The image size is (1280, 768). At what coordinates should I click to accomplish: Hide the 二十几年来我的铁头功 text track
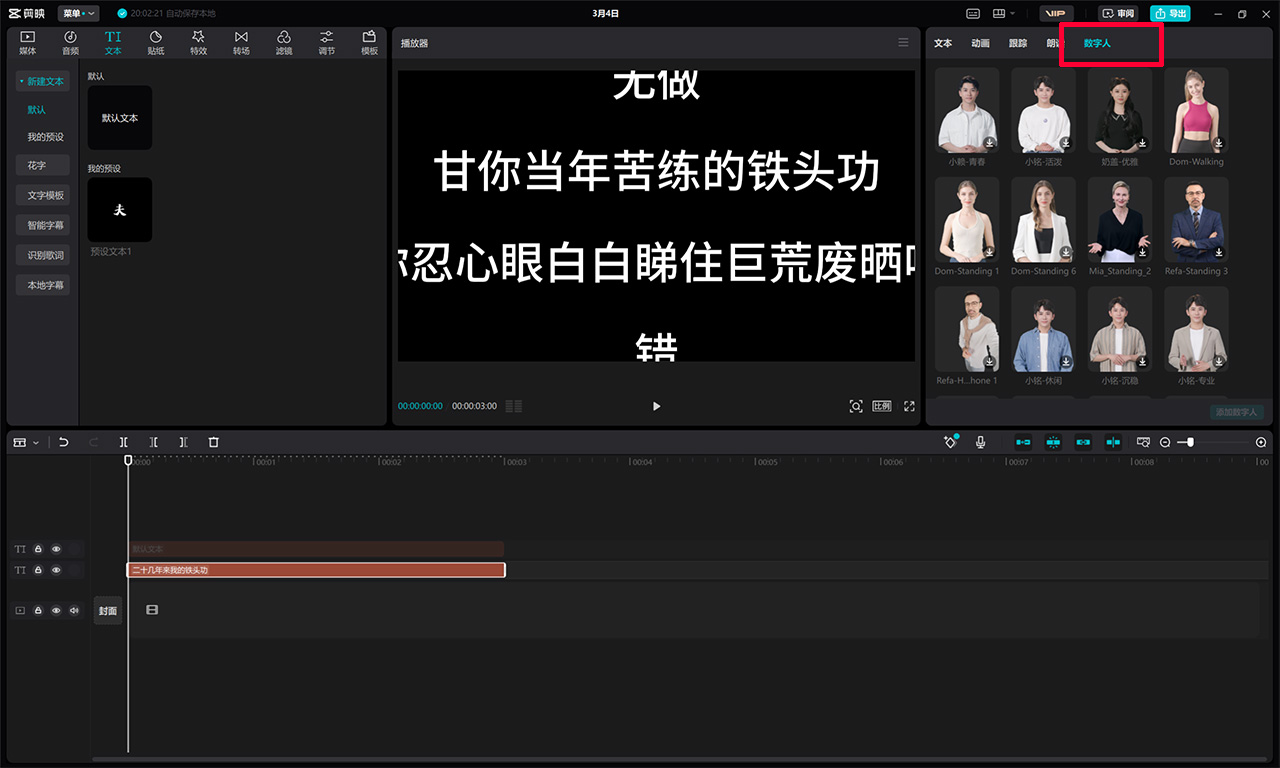(56, 569)
